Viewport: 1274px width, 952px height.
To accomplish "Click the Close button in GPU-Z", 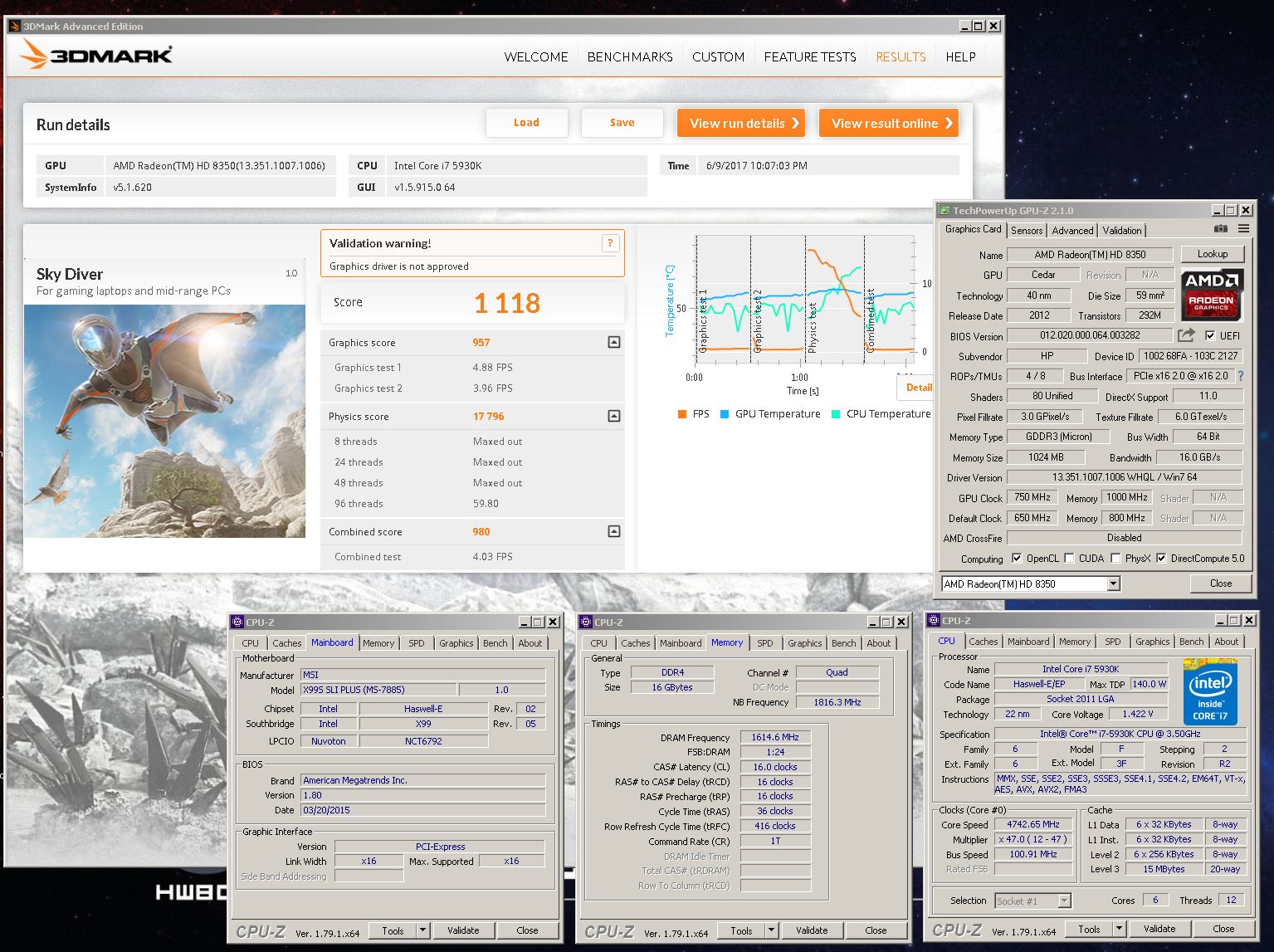I will (1221, 583).
